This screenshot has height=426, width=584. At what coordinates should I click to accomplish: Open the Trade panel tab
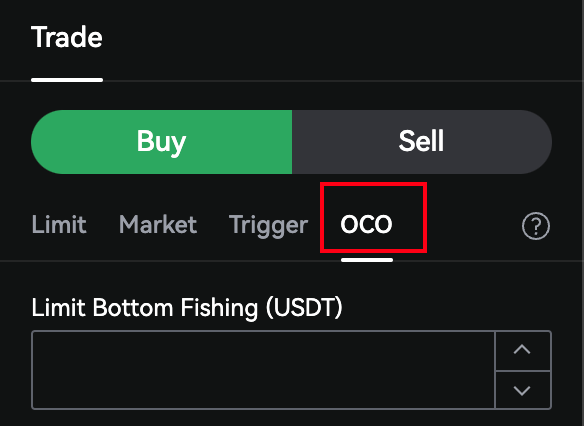tap(67, 37)
